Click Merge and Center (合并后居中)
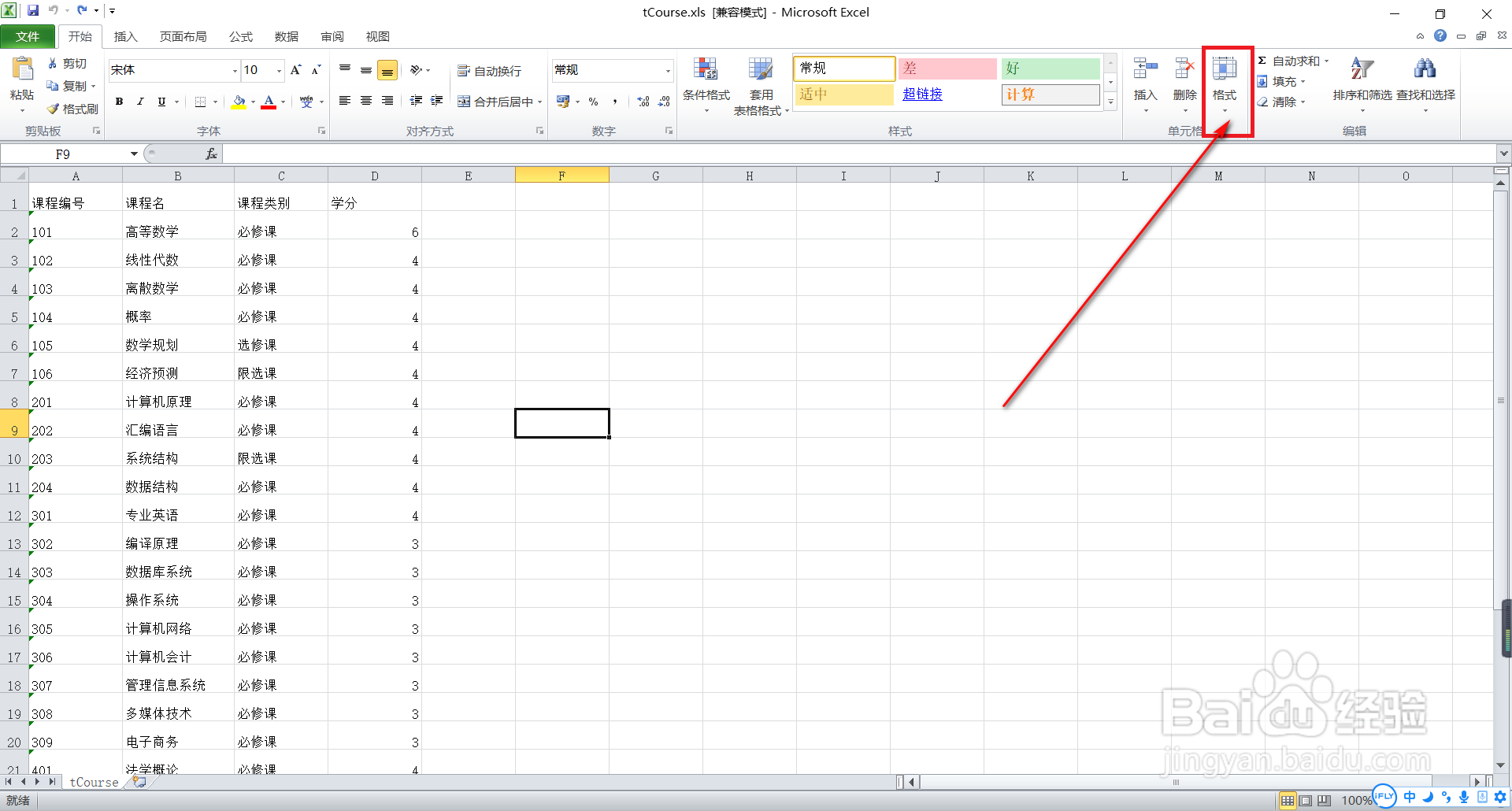Screen dimensions: 1512x811 495,102
